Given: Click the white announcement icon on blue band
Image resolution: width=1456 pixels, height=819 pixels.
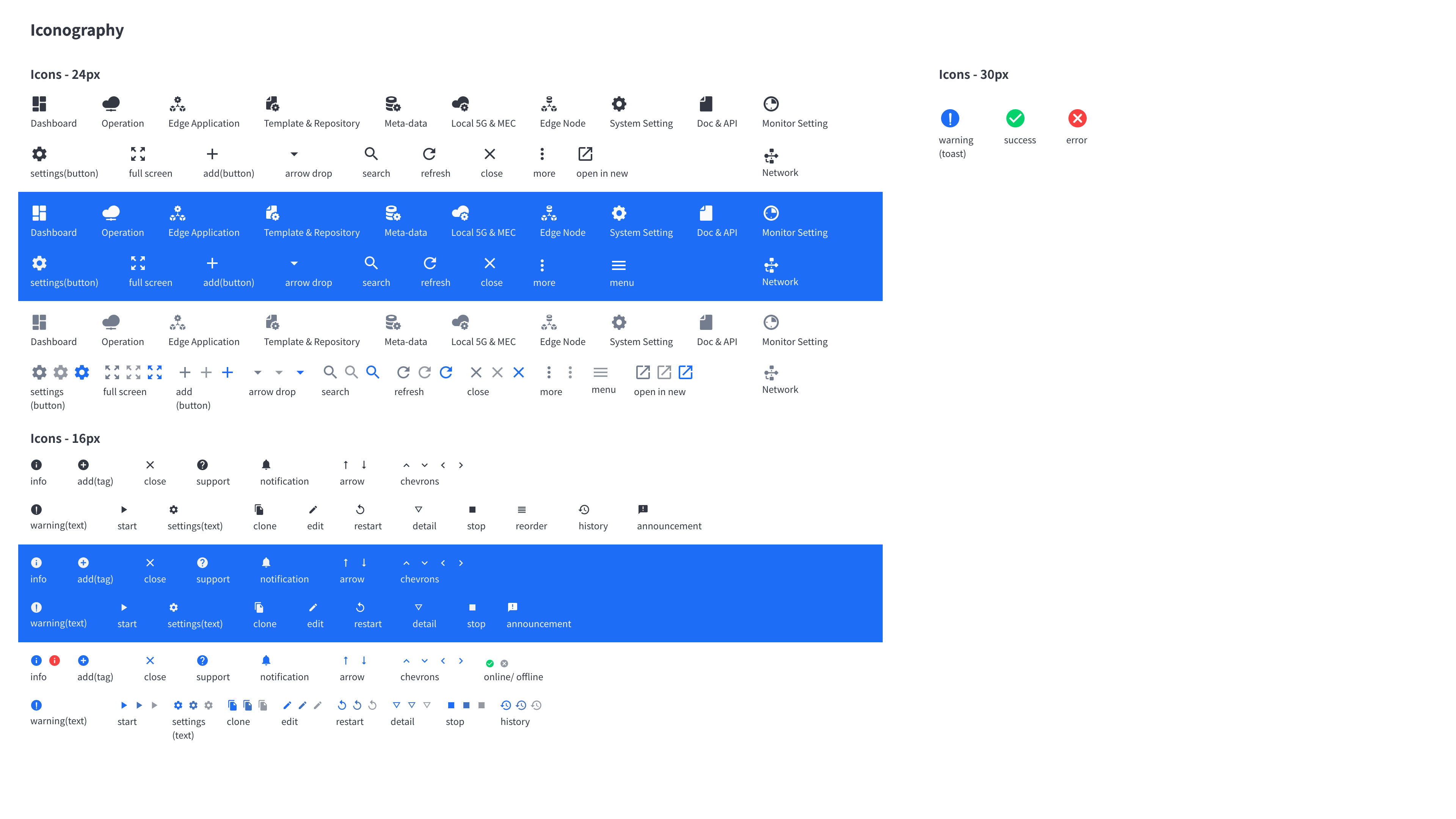Looking at the screenshot, I should point(512,607).
